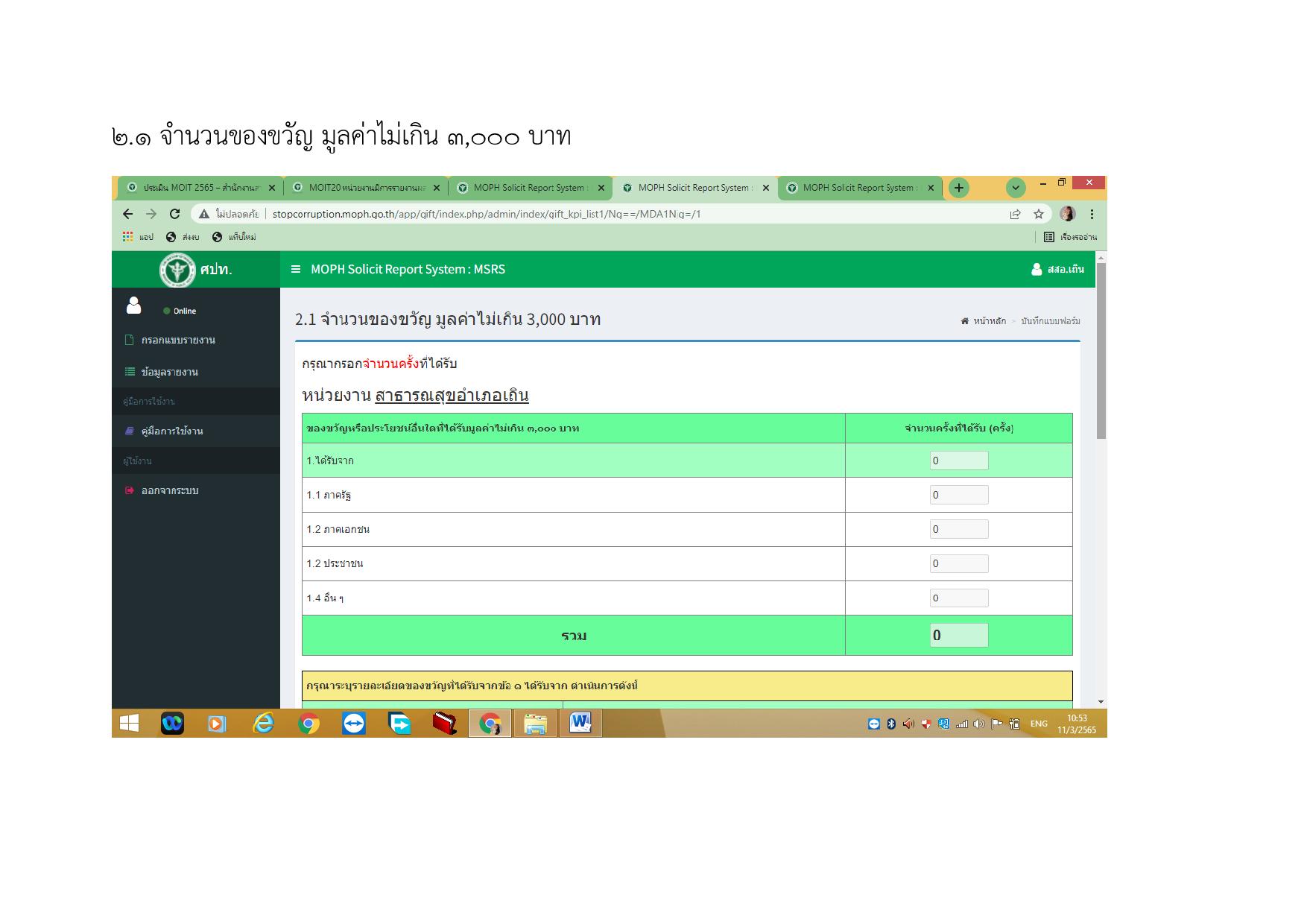Click ออกจากระบบ to log out
This screenshot has height=924, width=1307.
pos(170,491)
